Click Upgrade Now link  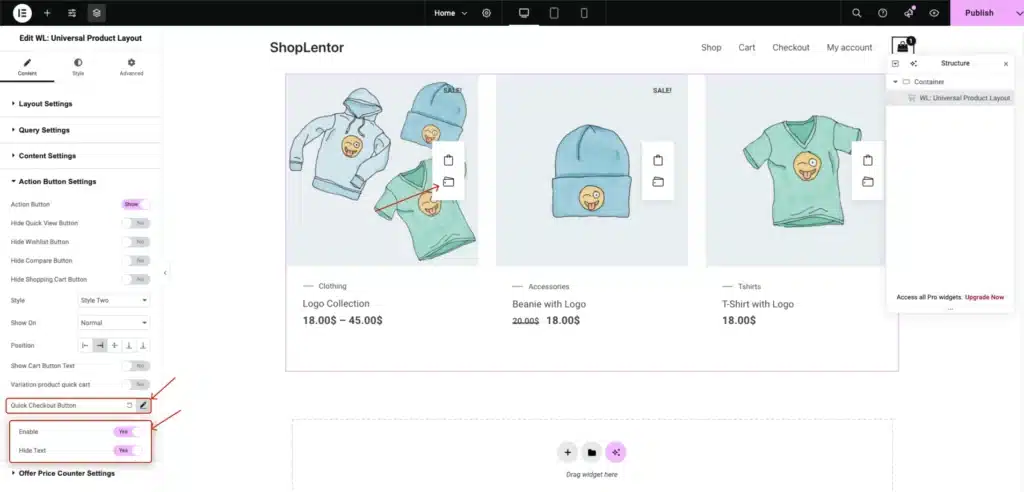984,297
